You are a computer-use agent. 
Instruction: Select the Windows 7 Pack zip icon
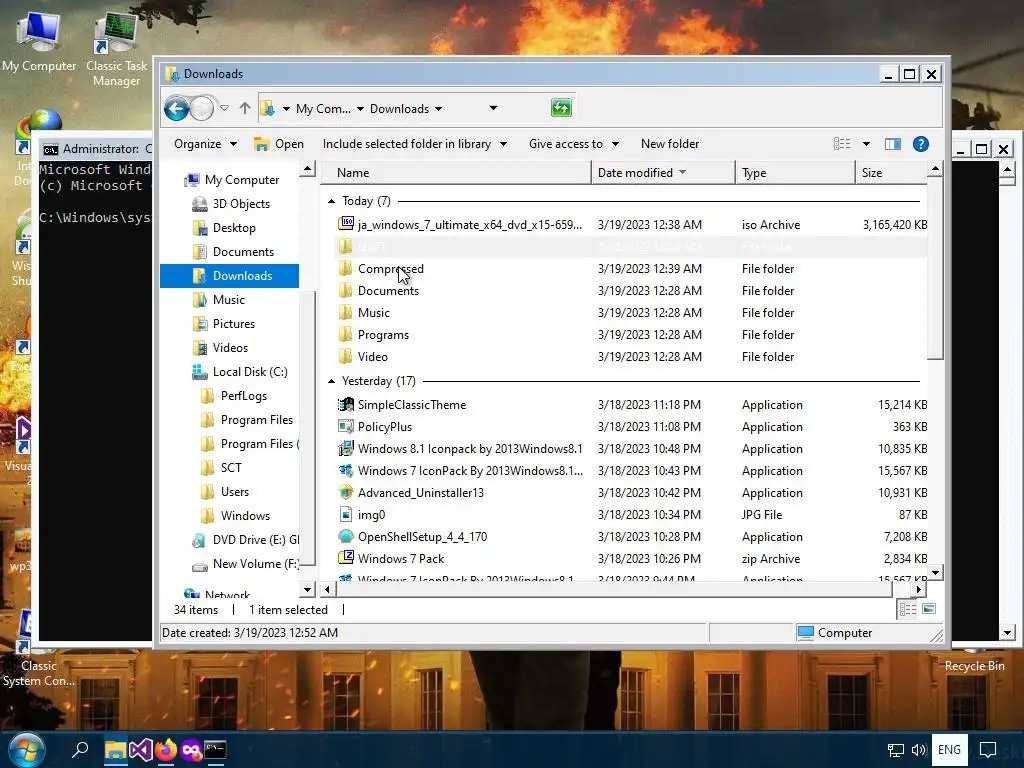point(346,558)
